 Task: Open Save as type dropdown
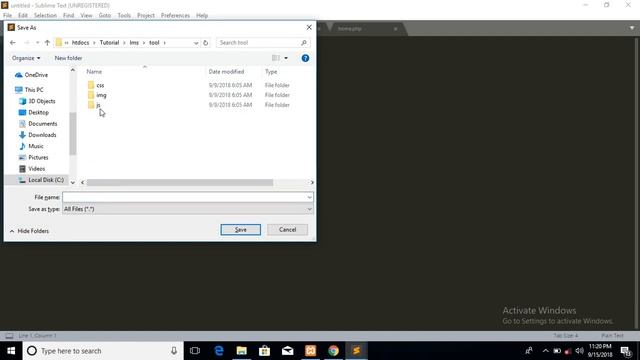[x=309, y=209]
